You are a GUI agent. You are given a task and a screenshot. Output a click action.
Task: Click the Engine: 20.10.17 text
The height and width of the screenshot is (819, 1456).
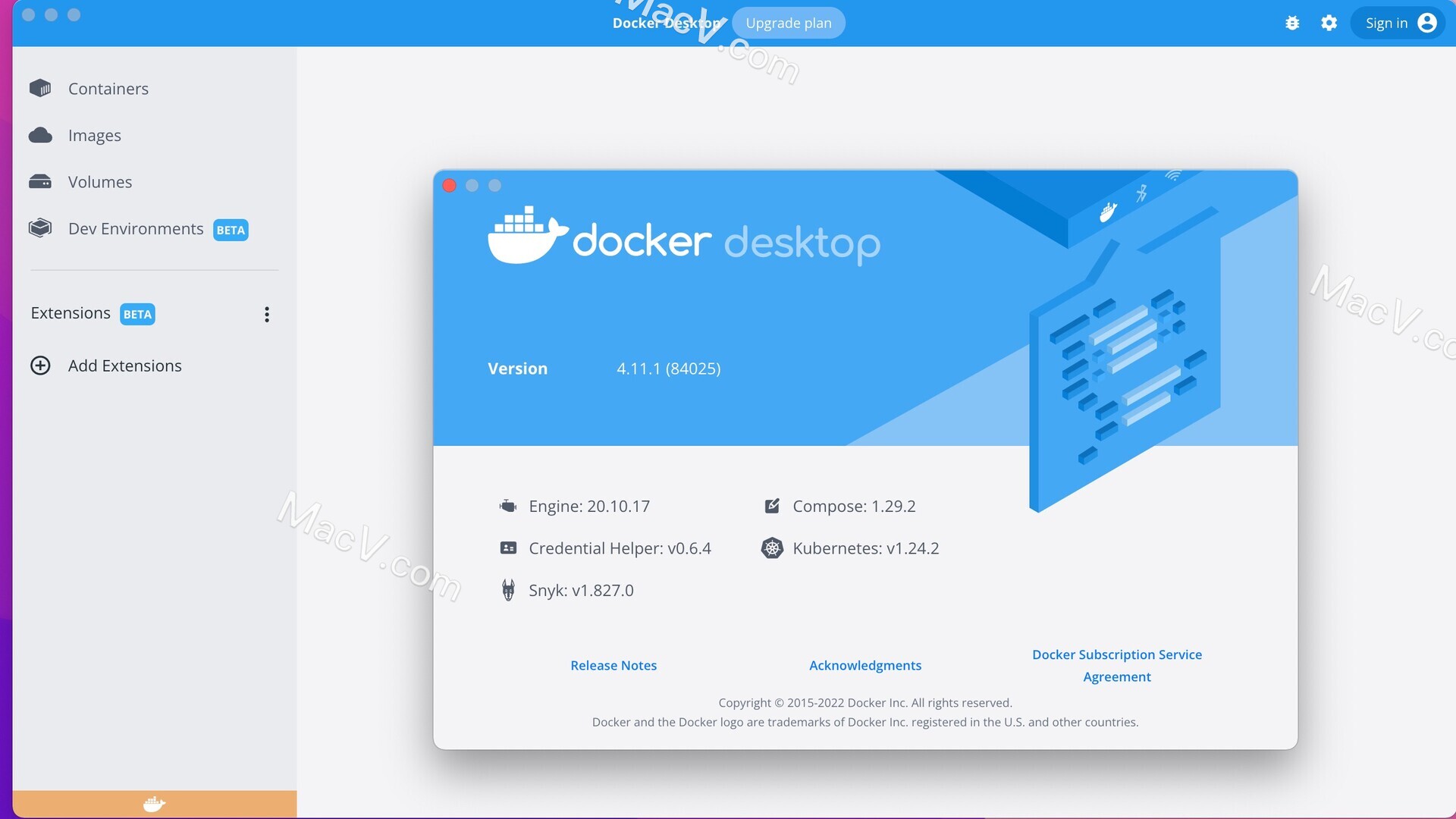(589, 507)
